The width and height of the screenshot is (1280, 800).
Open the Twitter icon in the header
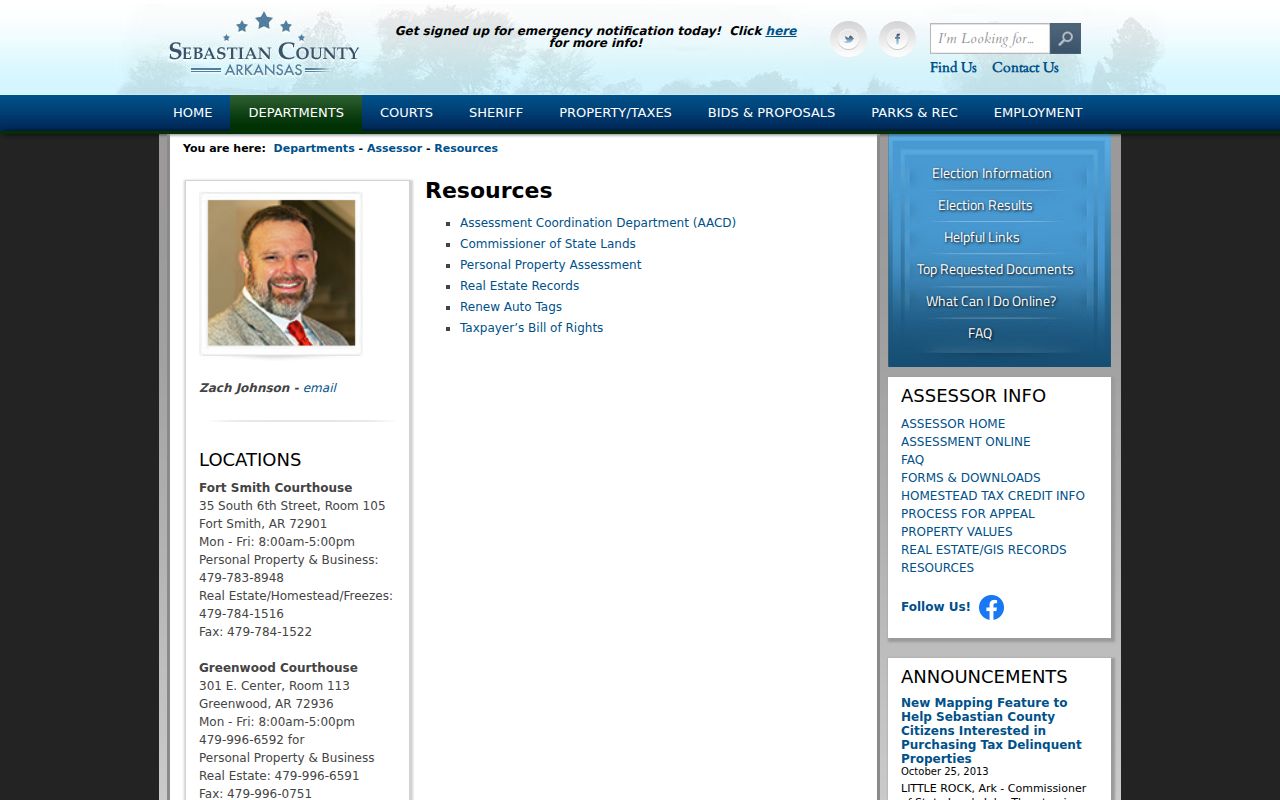(848, 39)
